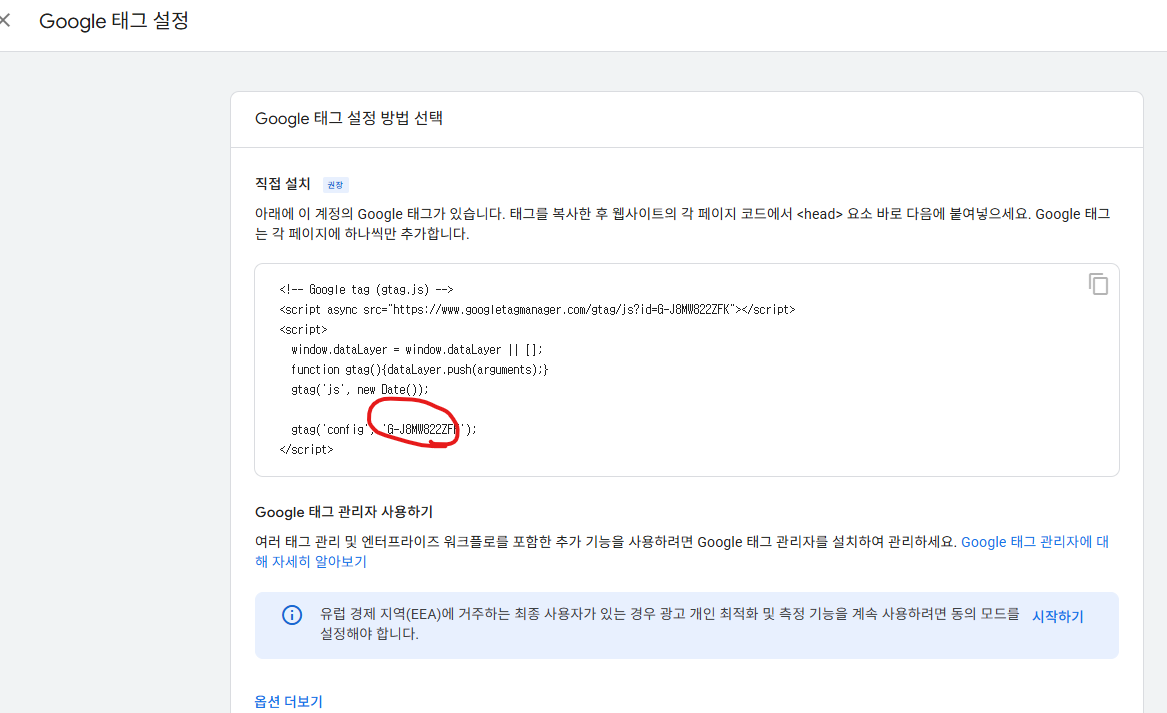Click the Google 태그 설정 page title
1167x713 pixels.
(114, 21)
